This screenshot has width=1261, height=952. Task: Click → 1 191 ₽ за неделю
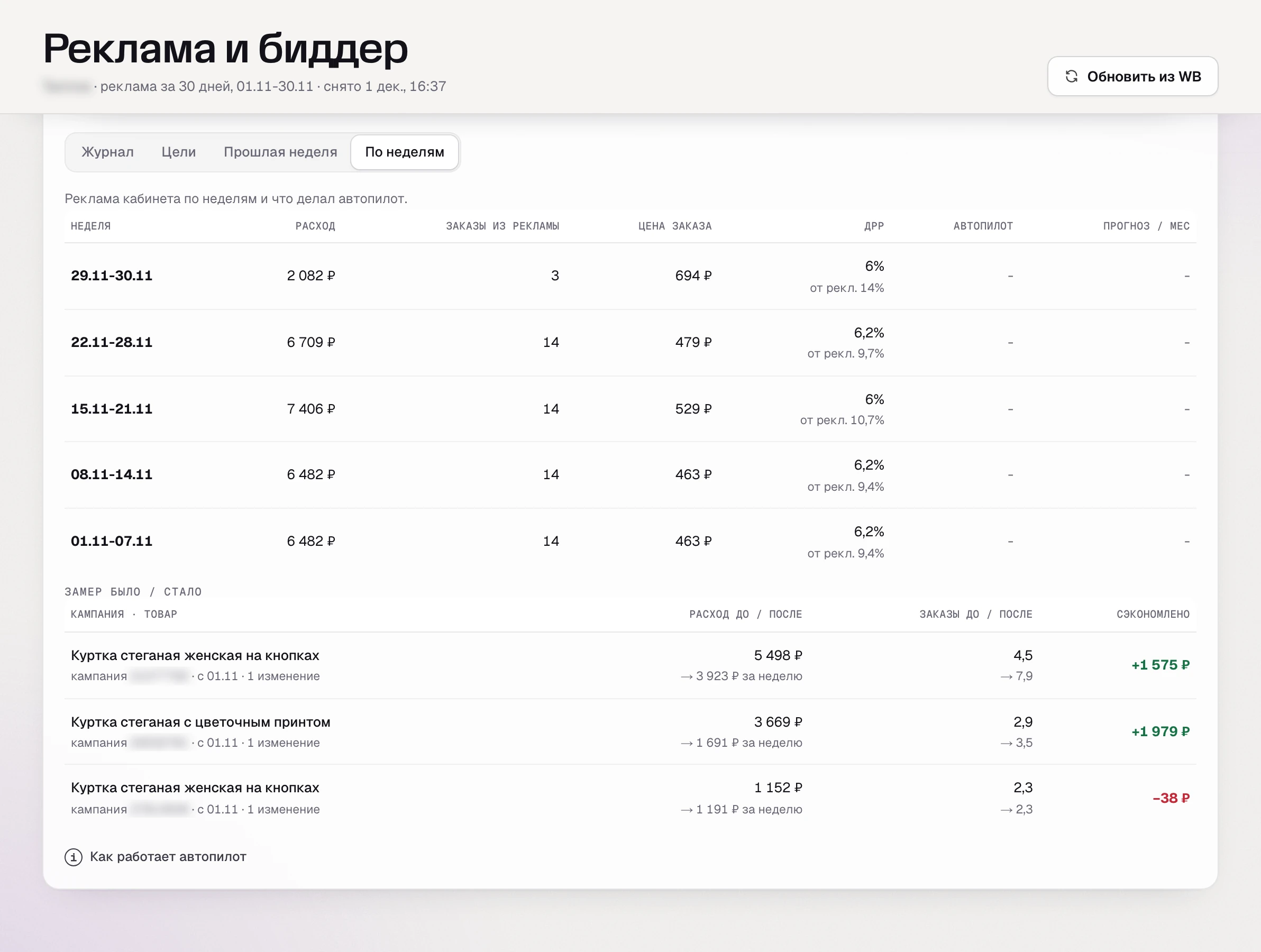pyautogui.click(x=741, y=810)
